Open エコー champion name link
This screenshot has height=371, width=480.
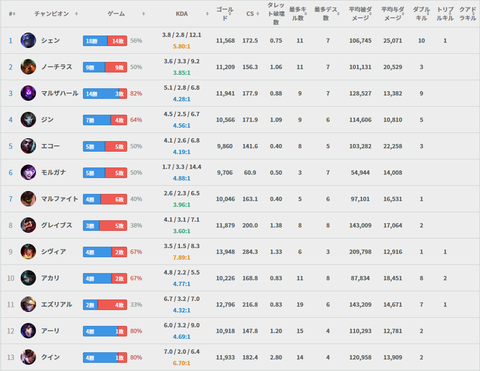pos(50,146)
